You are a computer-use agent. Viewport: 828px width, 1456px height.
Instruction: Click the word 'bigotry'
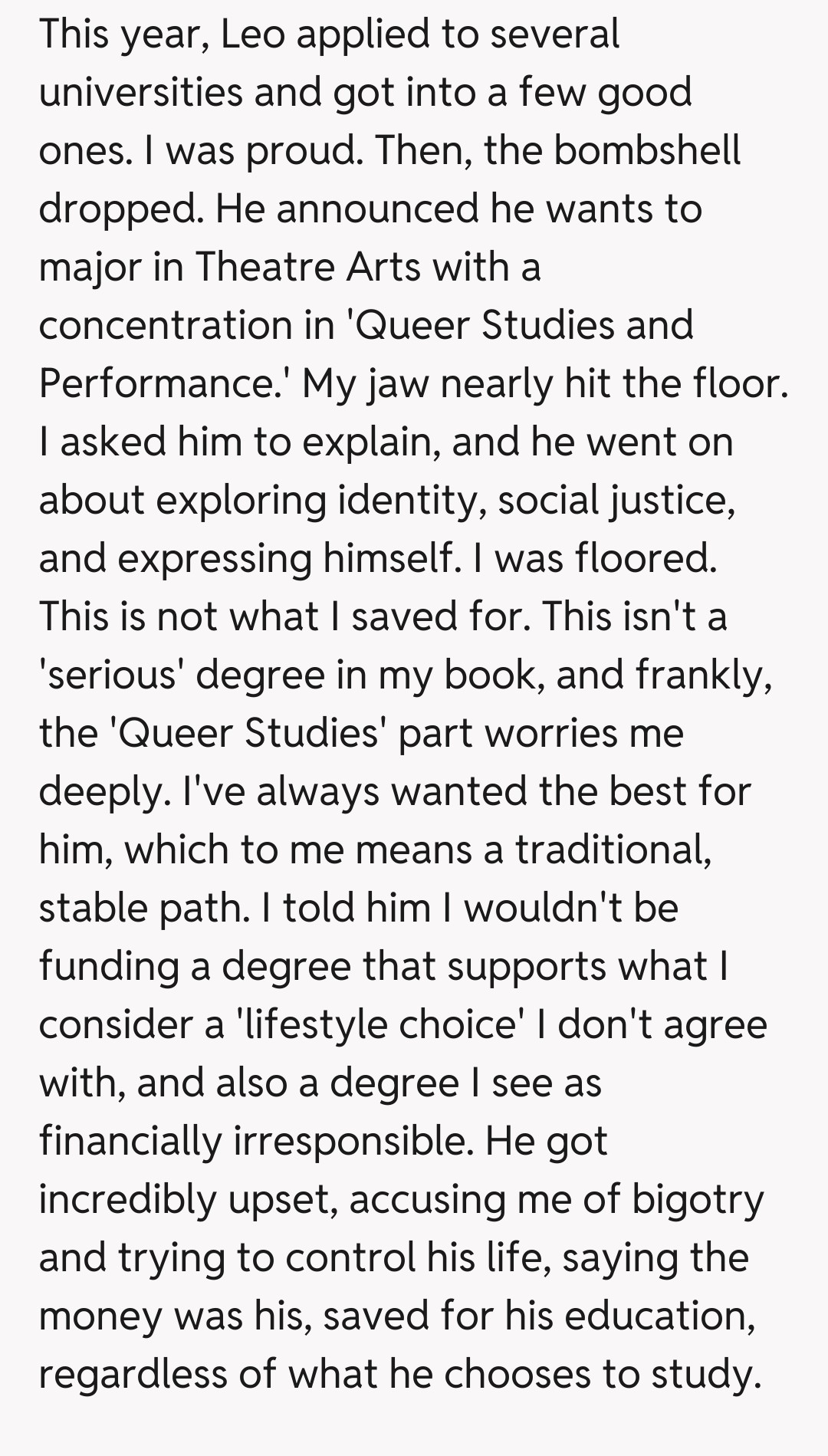698,1200
